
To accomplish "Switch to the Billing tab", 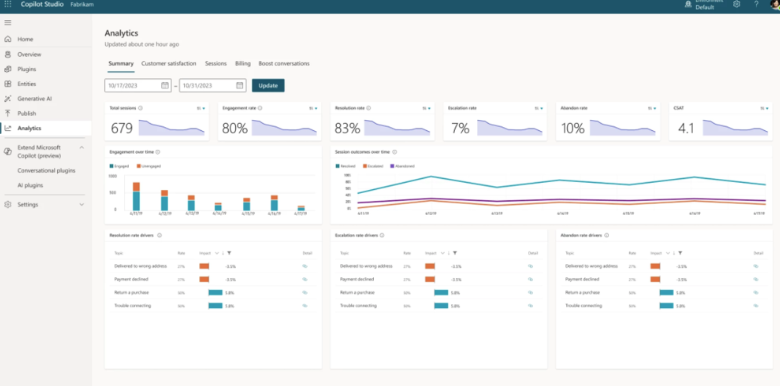I will click(243, 64).
